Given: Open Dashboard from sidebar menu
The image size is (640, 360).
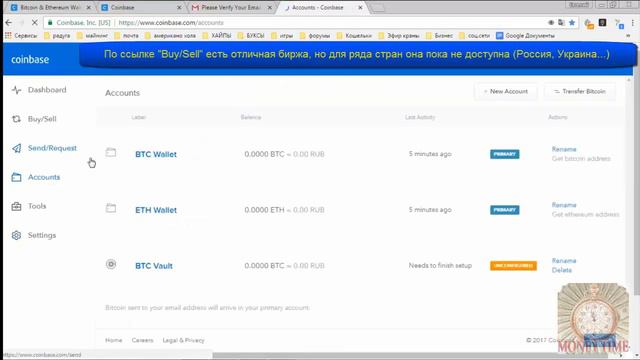Looking at the screenshot, I should [x=47, y=90].
